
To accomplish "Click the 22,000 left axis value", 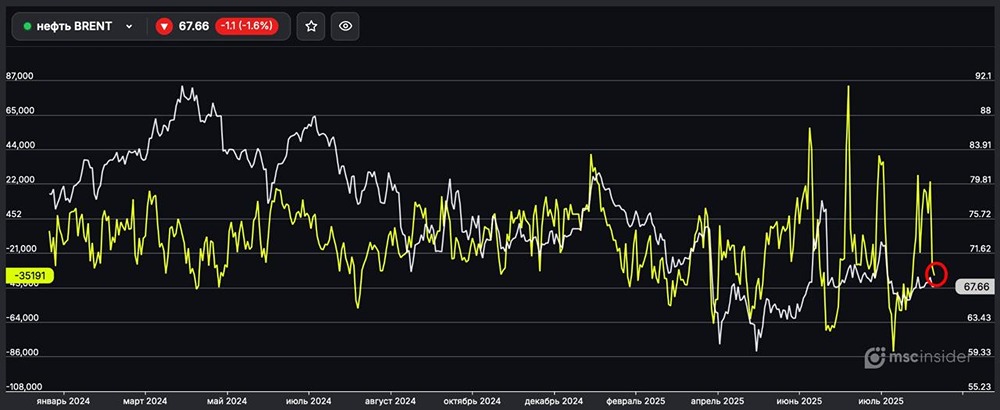I will tap(19, 180).
